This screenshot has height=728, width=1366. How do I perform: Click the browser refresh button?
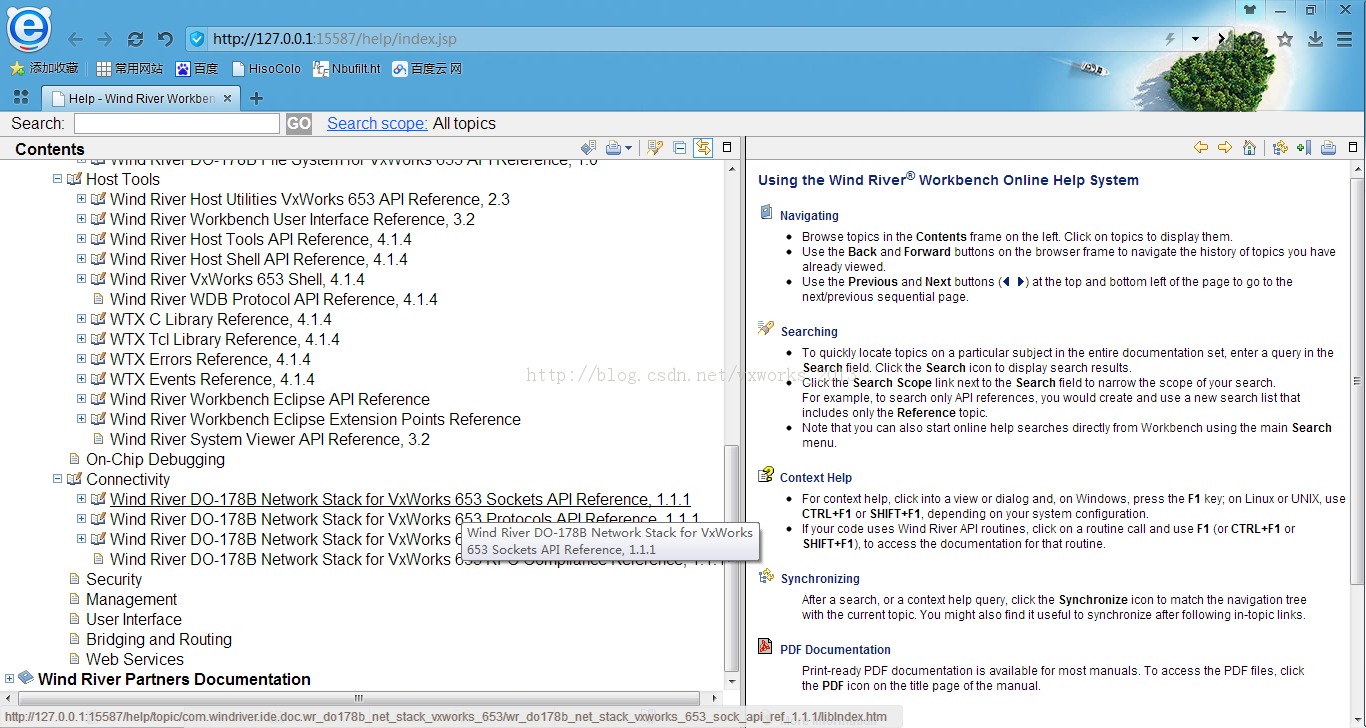pos(135,39)
